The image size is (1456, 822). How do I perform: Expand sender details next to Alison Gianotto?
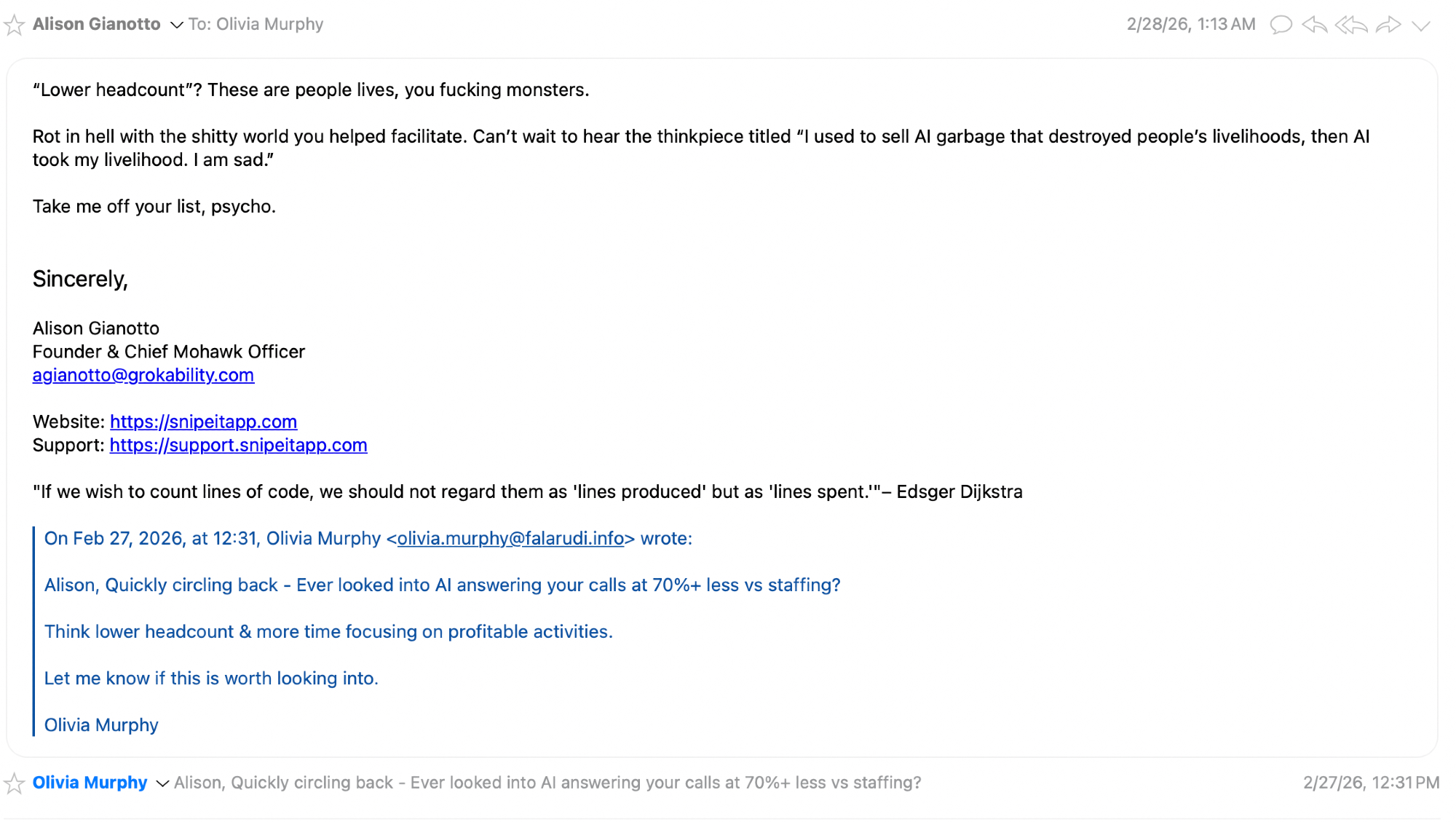coord(176,25)
